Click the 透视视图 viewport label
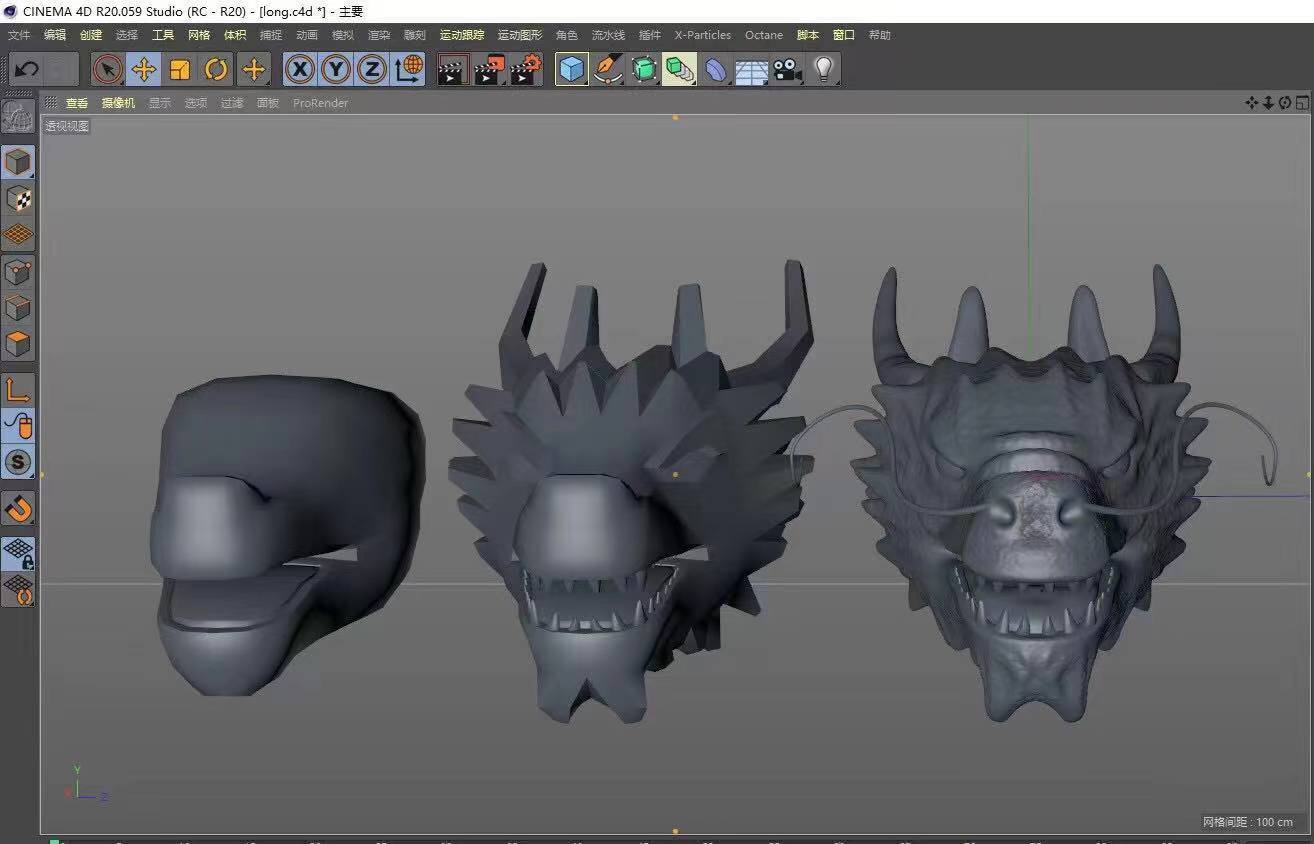Viewport: 1314px width, 844px height. 67,126
